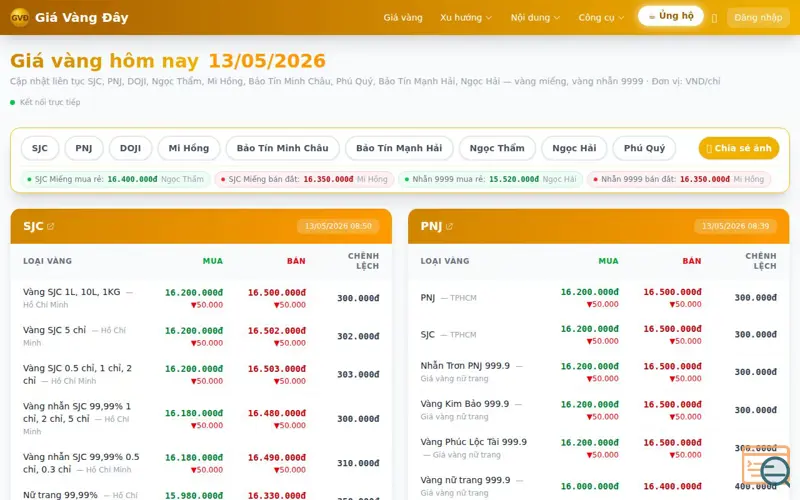Click the 302.000đ spread value
This screenshot has width=800, height=500.
(x=358, y=336)
